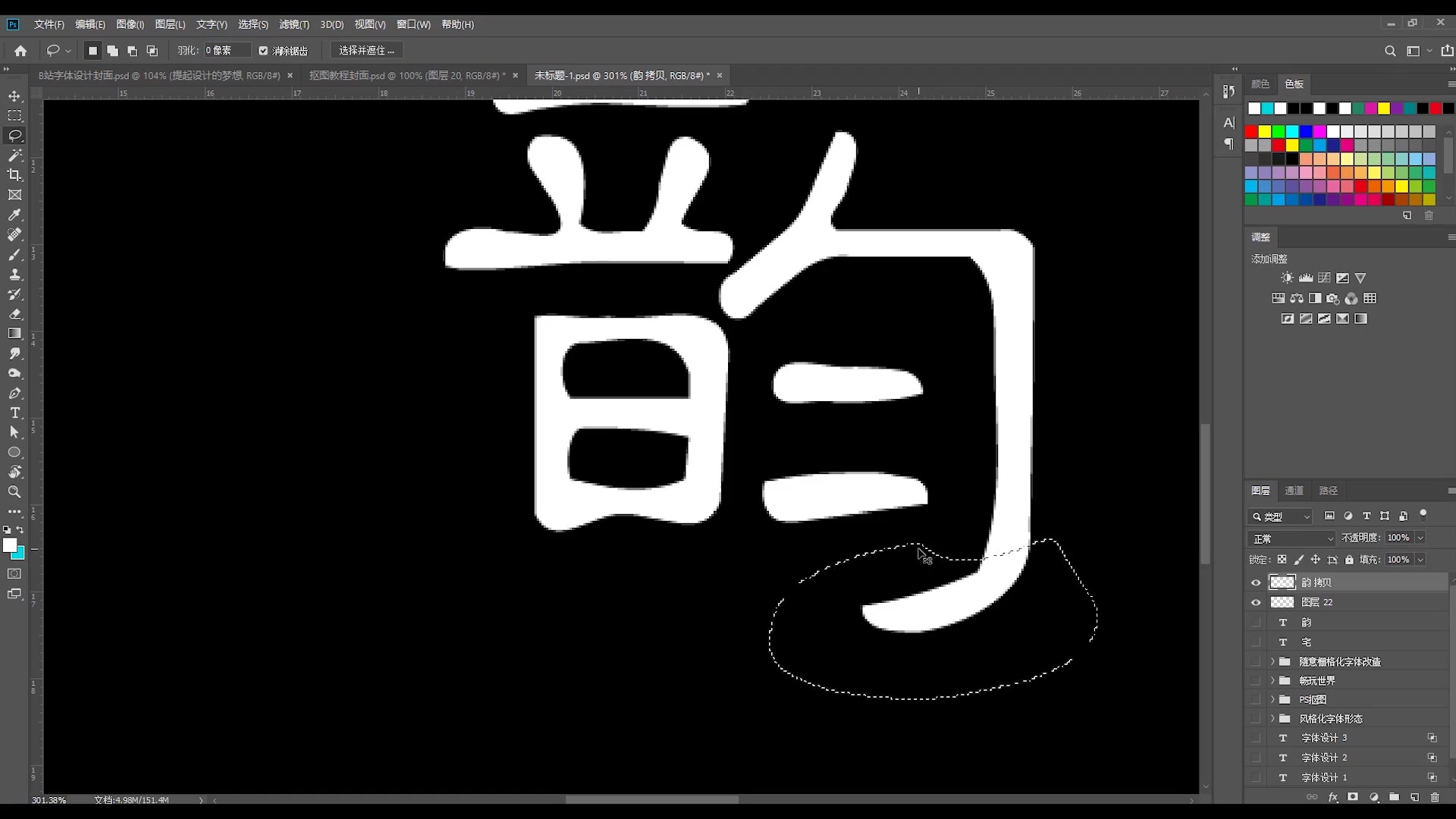Screen dimensions: 1456x819
Task: Show the 韵 text layer
Action: (x=1256, y=622)
